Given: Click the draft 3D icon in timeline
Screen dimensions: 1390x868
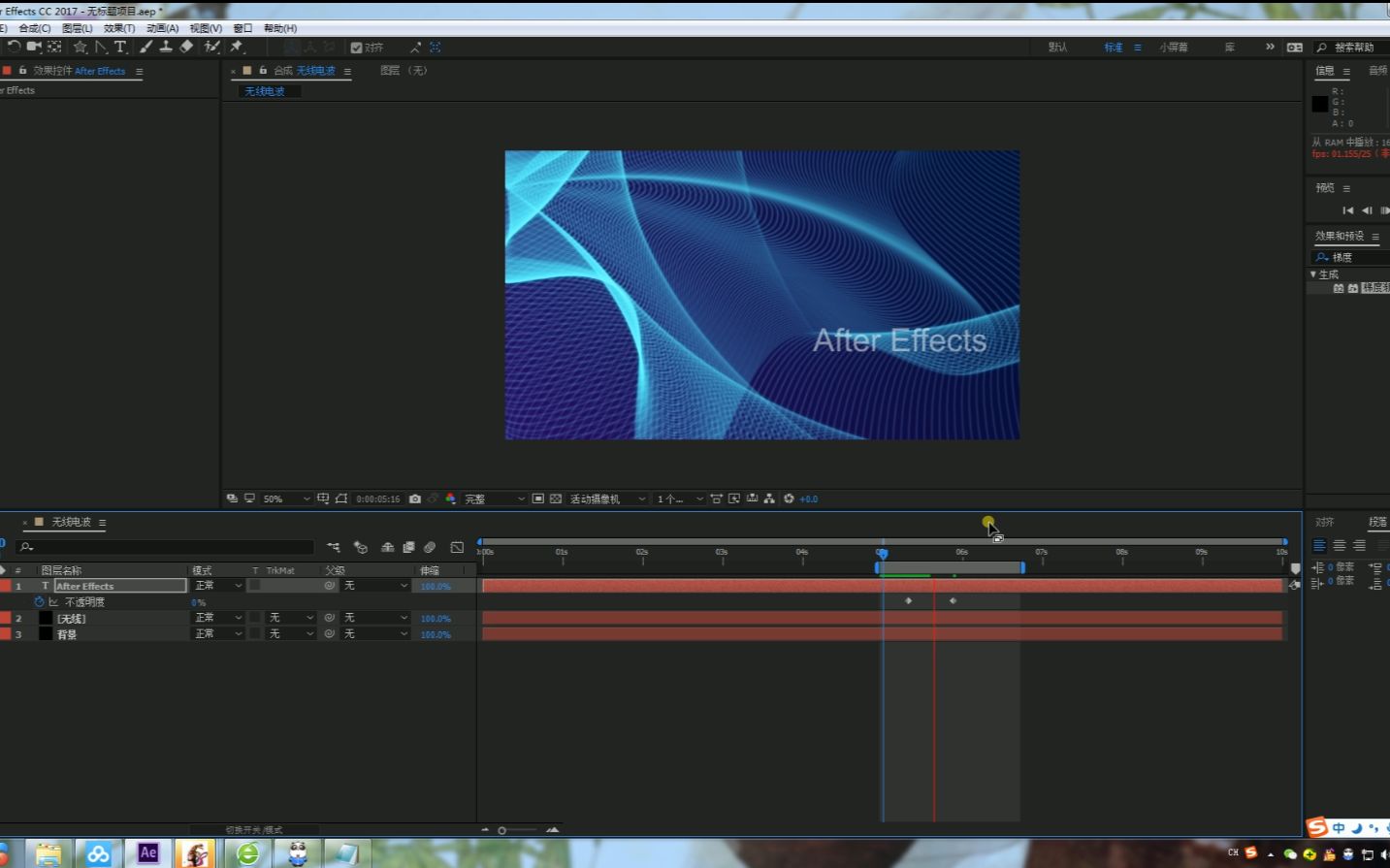Looking at the screenshot, I should (x=360, y=547).
